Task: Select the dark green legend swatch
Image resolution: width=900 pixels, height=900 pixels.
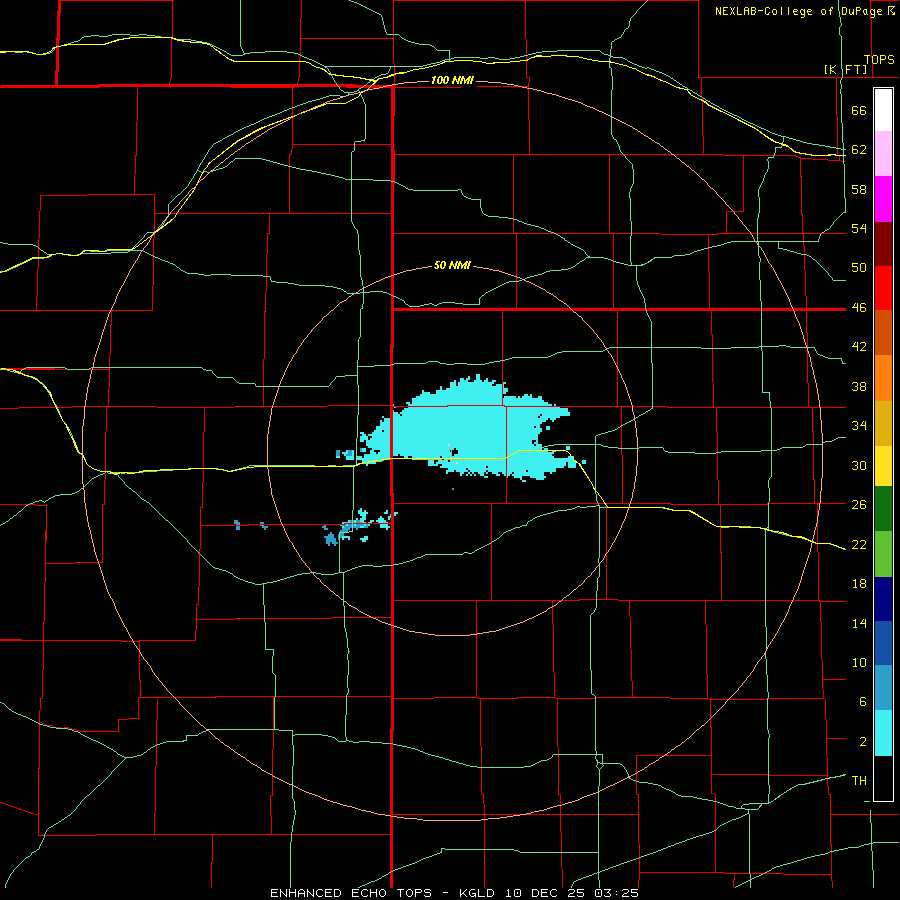Action: (x=883, y=509)
